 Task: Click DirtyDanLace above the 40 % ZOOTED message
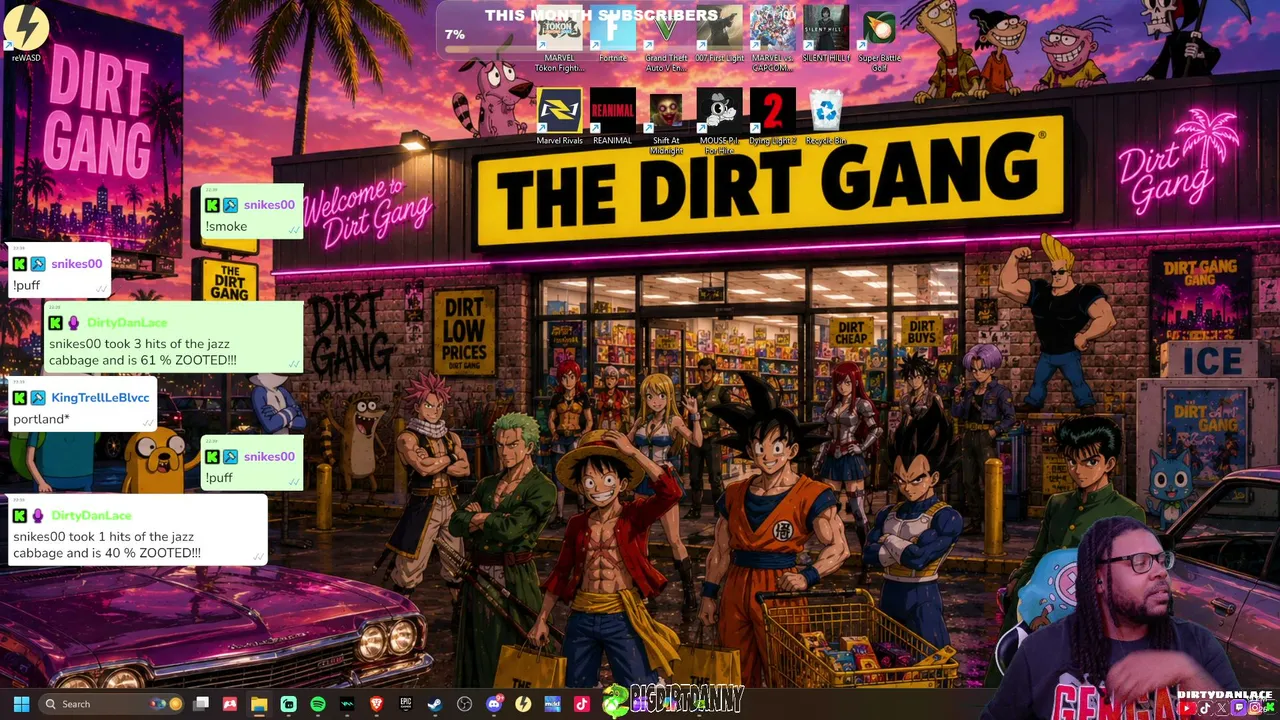point(91,516)
